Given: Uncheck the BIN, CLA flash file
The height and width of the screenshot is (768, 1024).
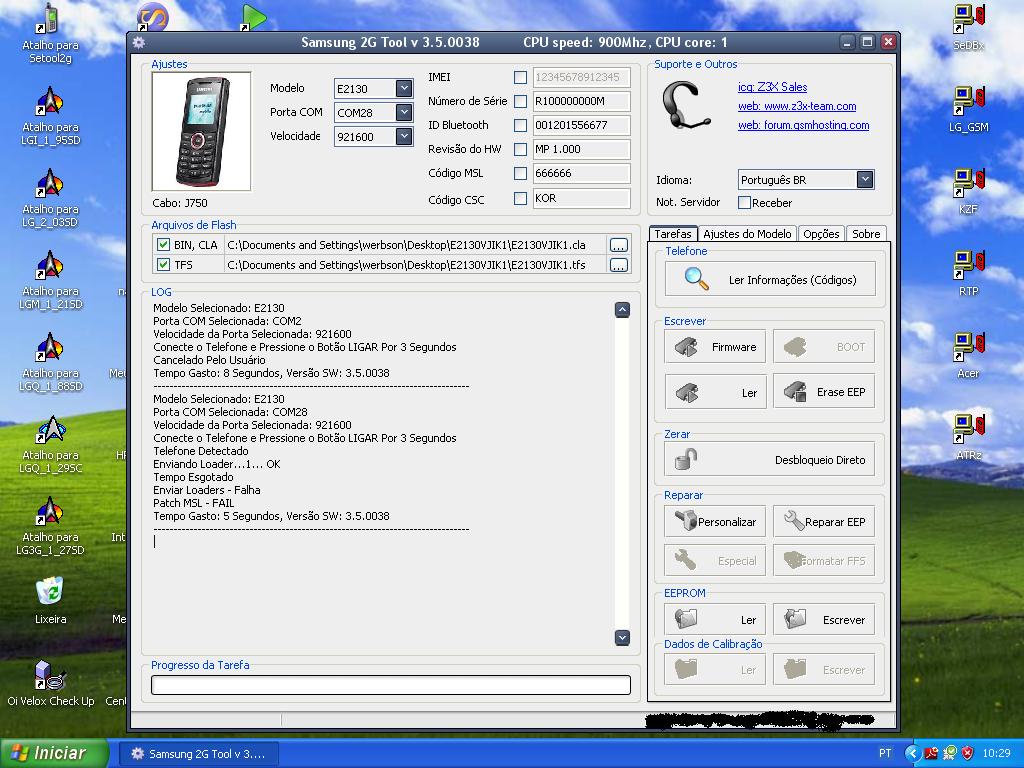Looking at the screenshot, I should pyautogui.click(x=163, y=245).
